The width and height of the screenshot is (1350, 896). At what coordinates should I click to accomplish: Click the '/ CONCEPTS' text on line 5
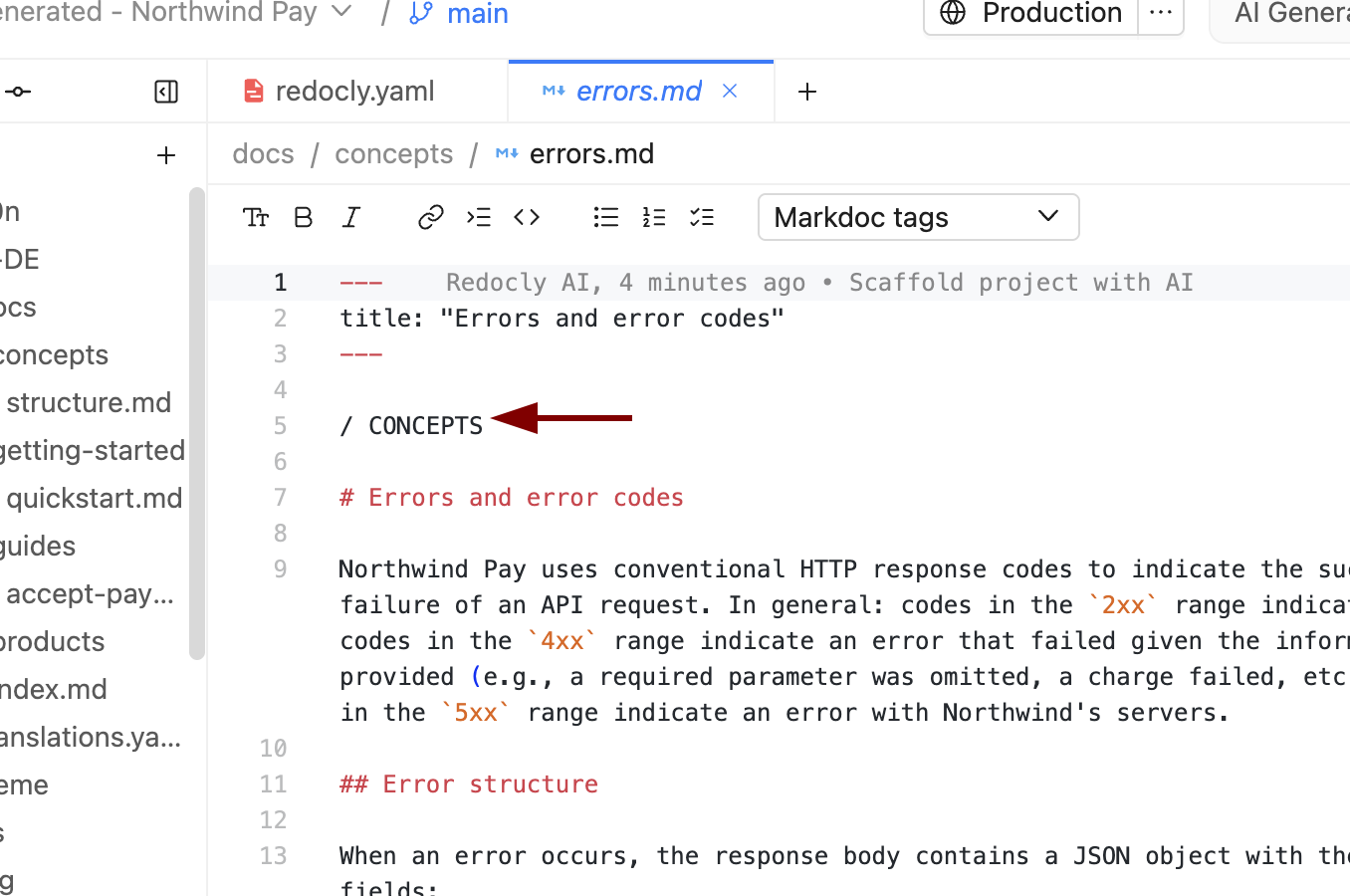pos(411,426)
